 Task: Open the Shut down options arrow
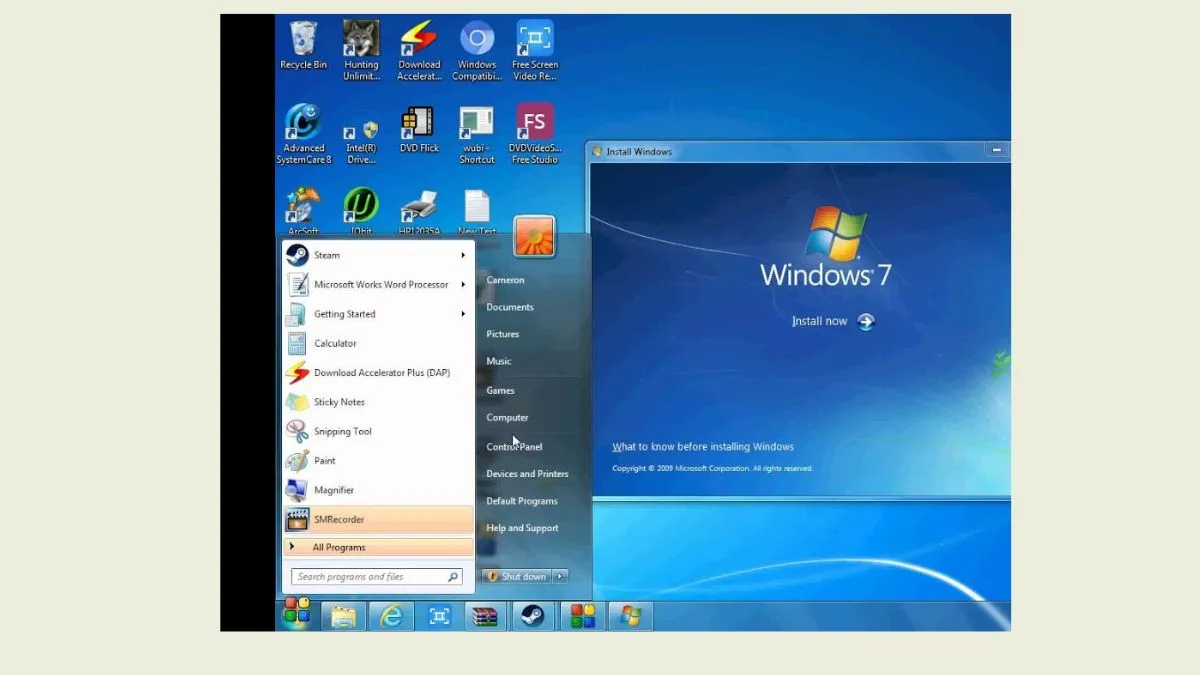pyautogui.click(x=560, y=576)
